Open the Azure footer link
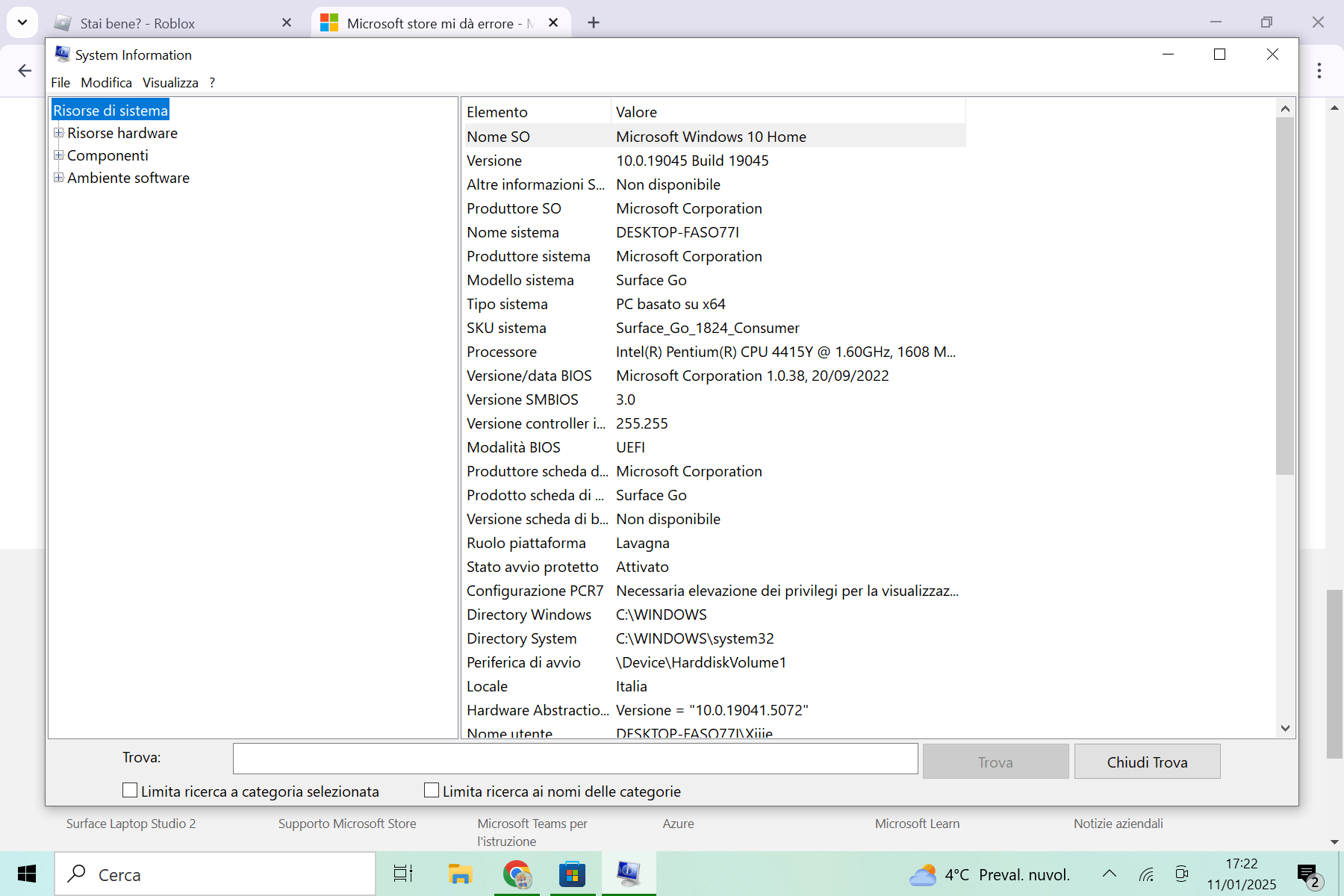1344x896 pixels. point(678,824)
